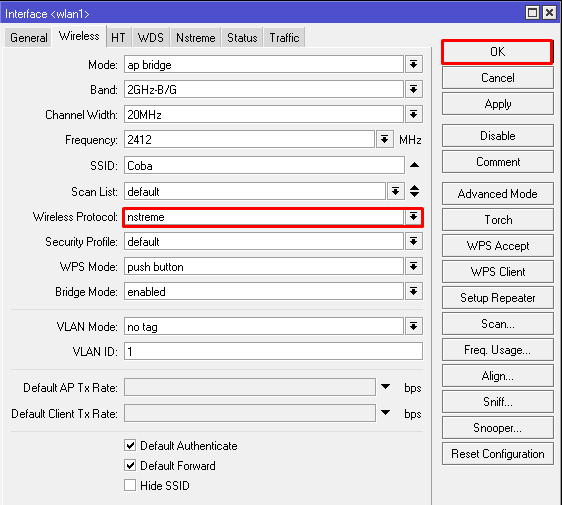Toggle the Default Forward checkbox

click(130, 466)
